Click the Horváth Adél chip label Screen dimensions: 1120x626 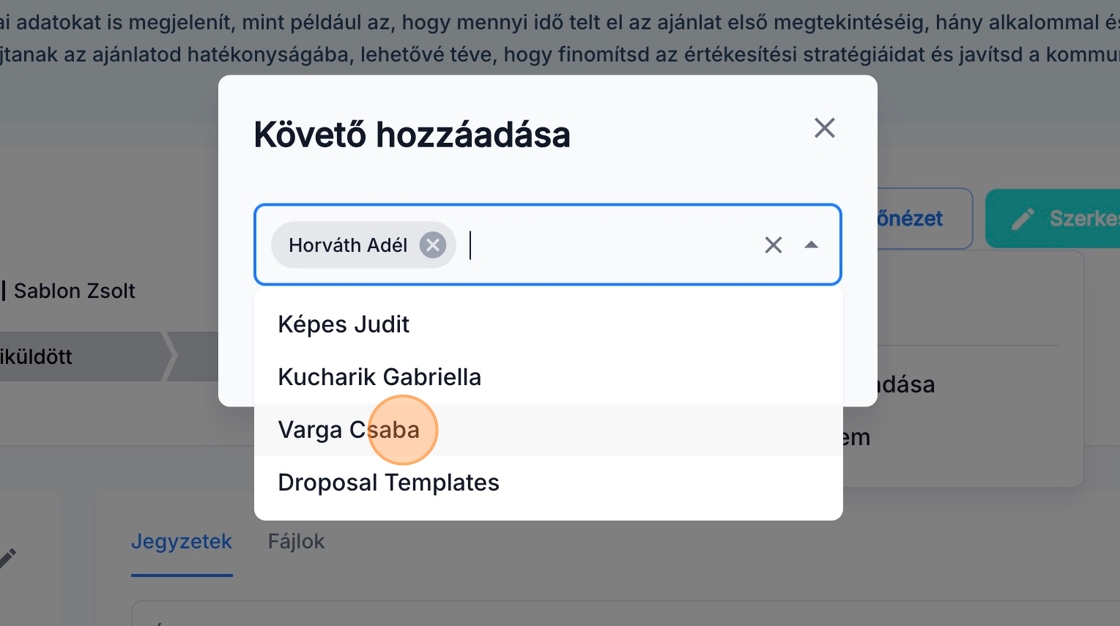point(347,245)
